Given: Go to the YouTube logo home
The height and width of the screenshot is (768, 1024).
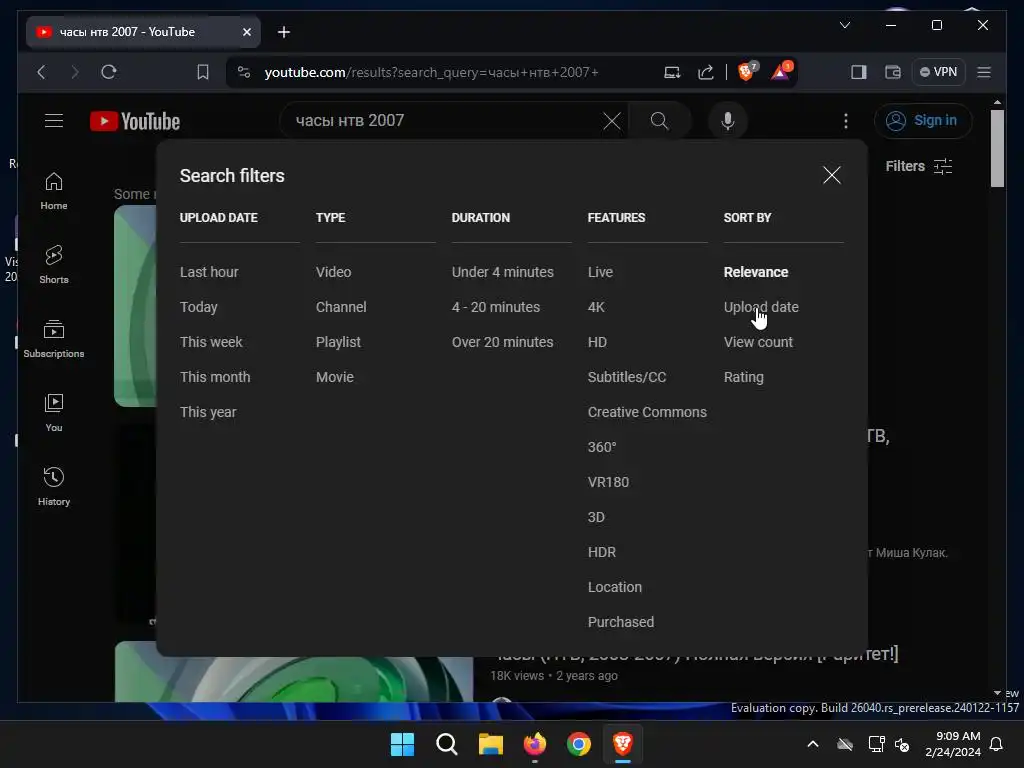Looking at the screenshot, I should [x=135, y=121].
